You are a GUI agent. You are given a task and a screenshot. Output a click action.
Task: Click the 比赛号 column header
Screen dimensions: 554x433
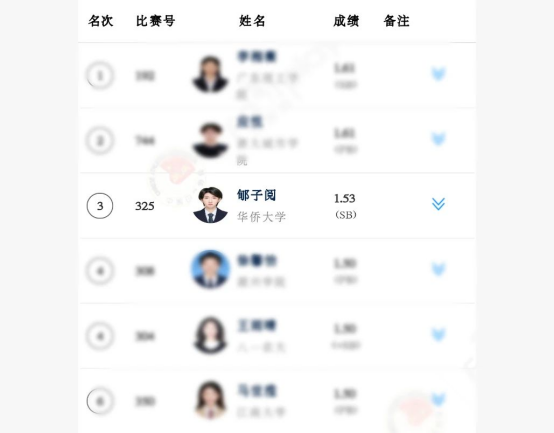click(156, 21)
